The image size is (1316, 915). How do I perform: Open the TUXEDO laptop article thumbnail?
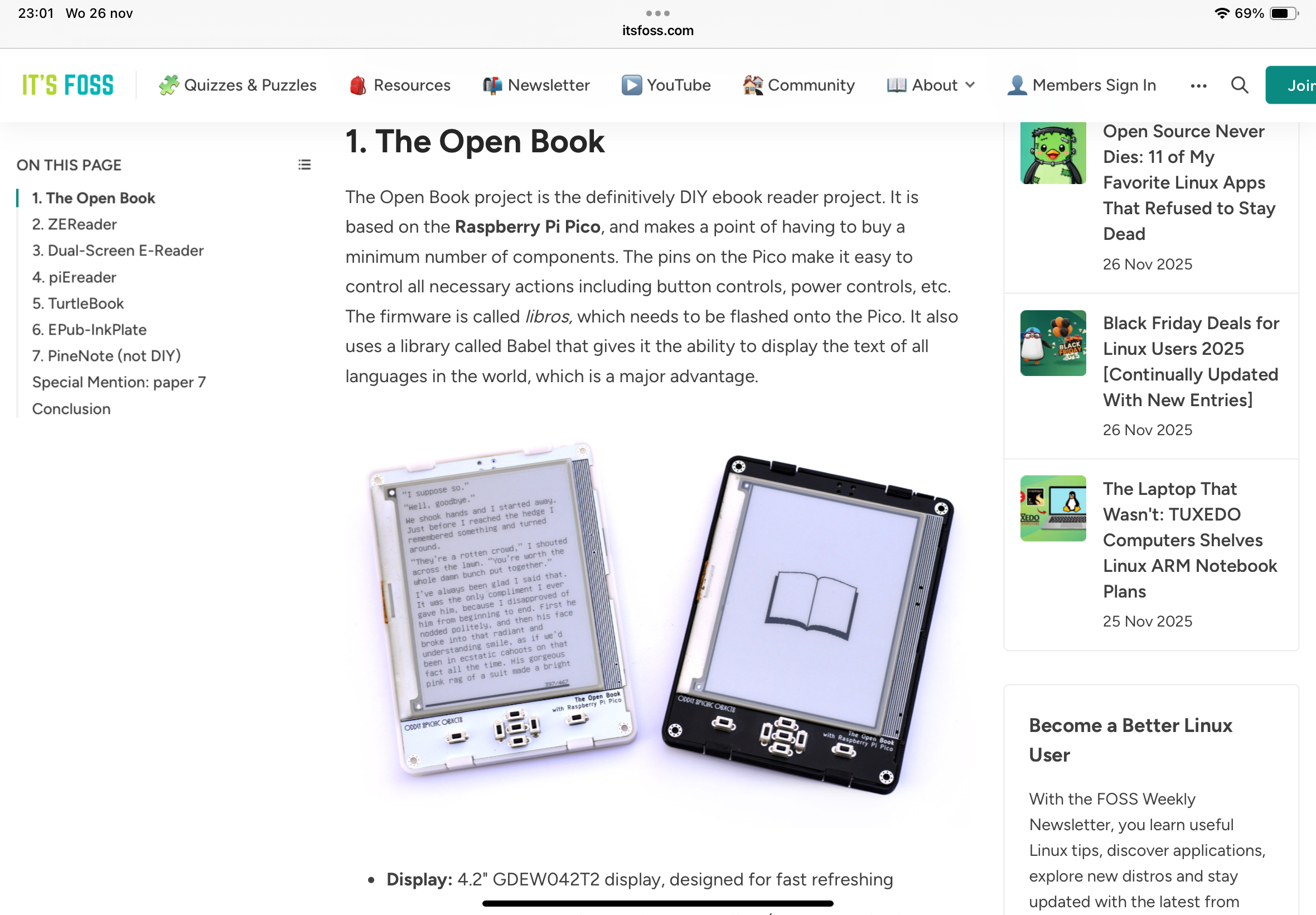[1052, 508]
